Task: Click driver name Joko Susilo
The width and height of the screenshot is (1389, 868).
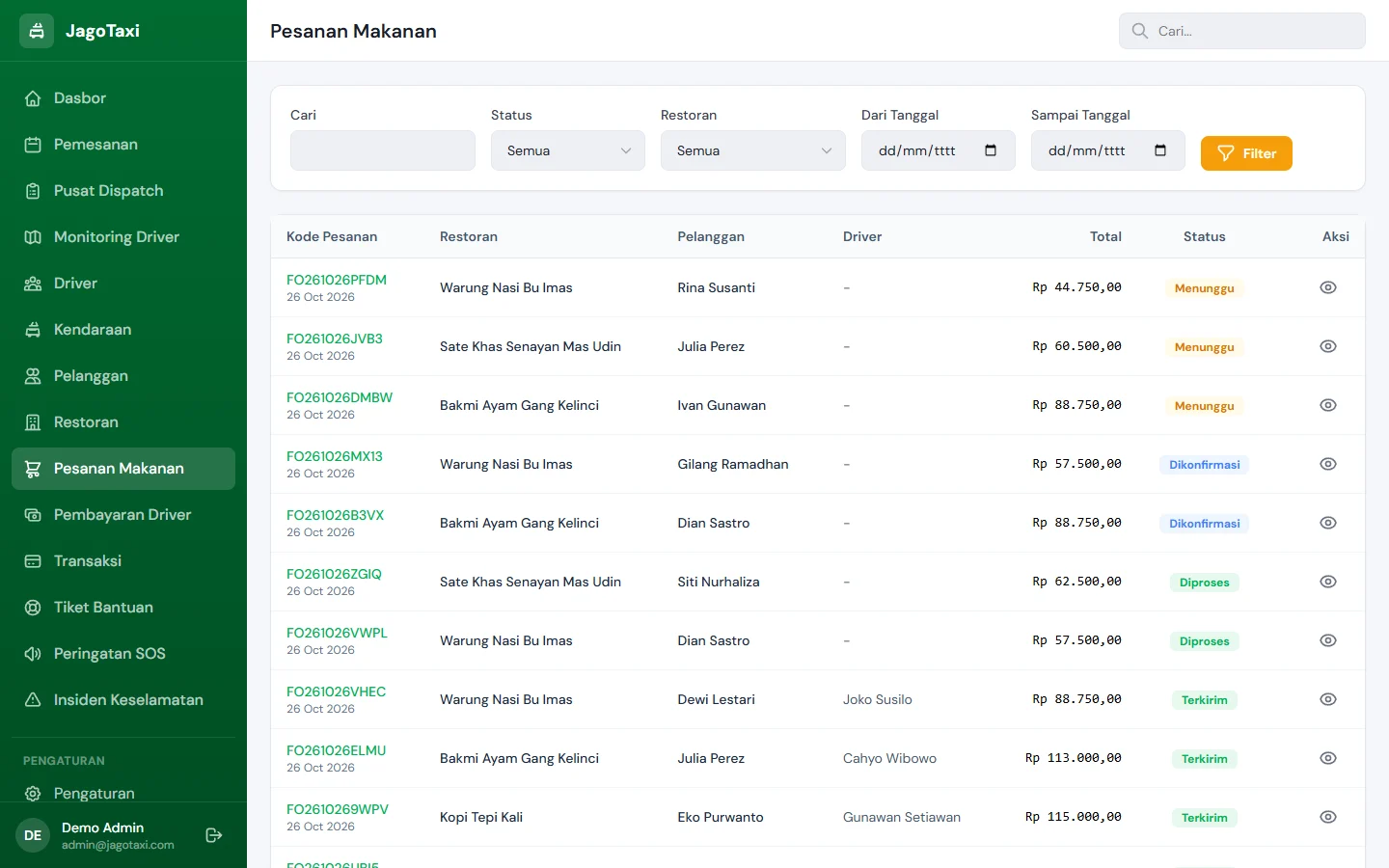Action: coord(878,699)
